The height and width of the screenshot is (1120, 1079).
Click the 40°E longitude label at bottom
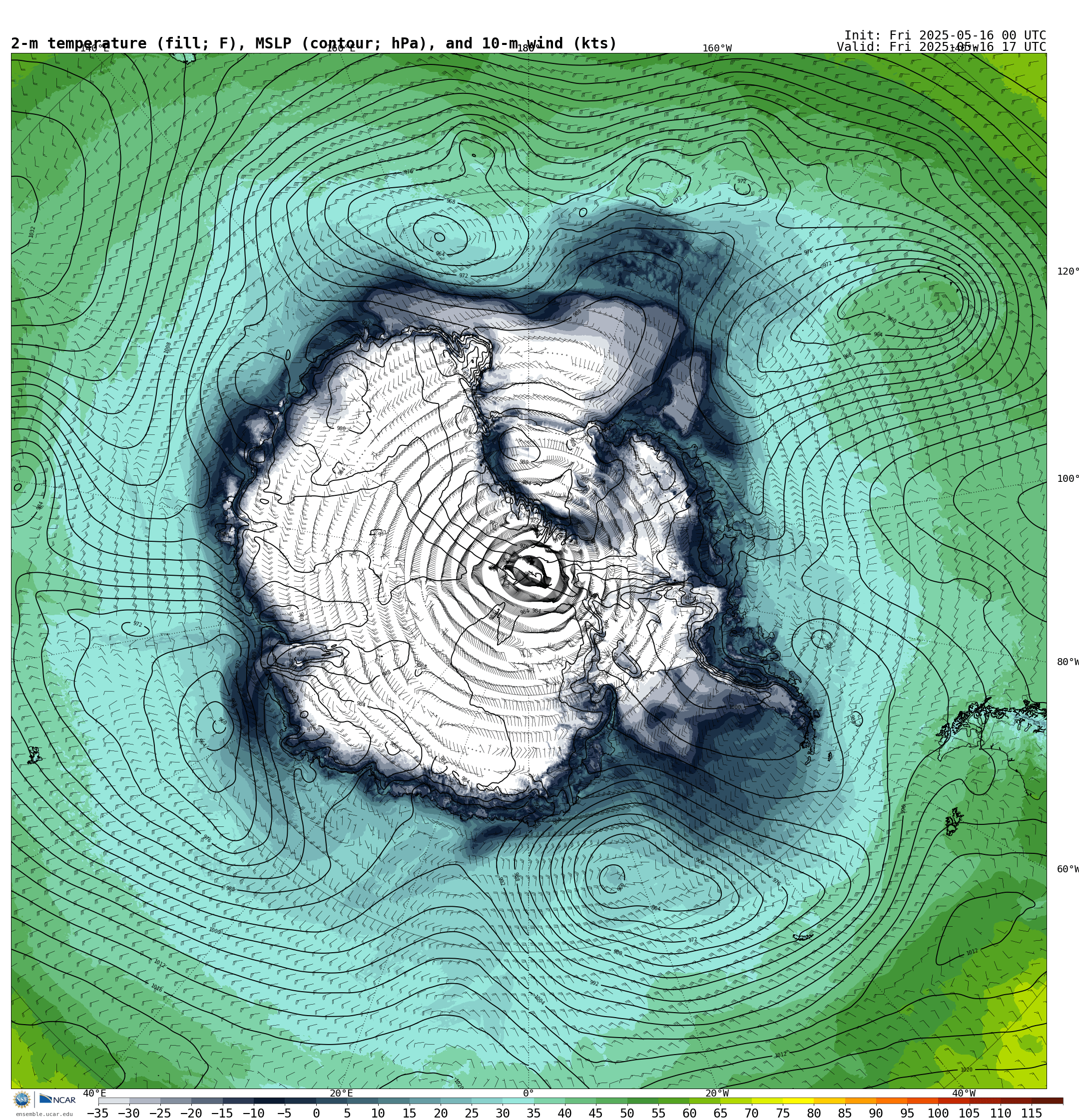[94, 1093]
